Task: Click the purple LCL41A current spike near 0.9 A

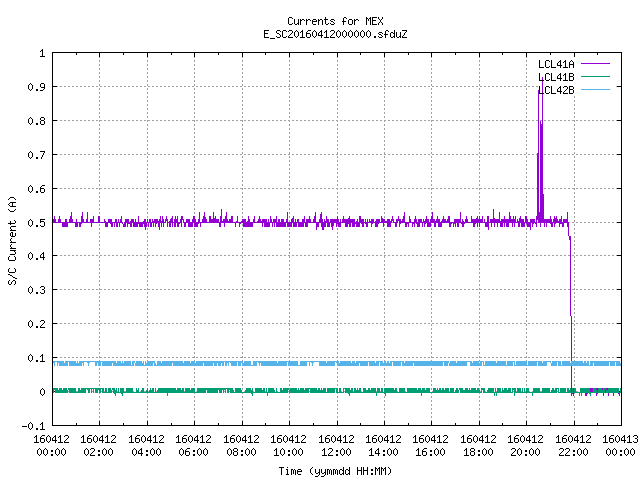Action: [x=540, y=151]
